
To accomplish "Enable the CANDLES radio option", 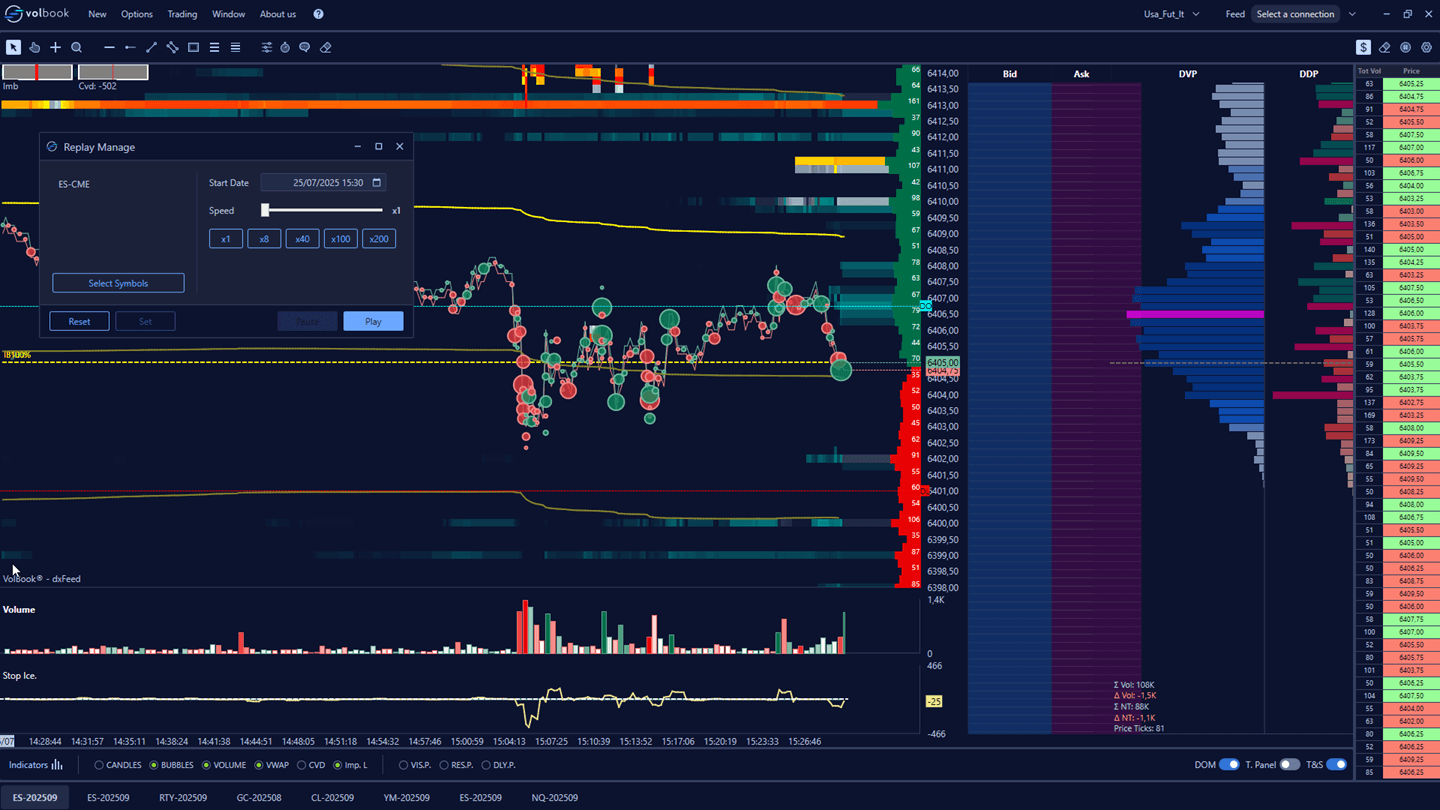I will pyautogui.click(x=99, y=765).
